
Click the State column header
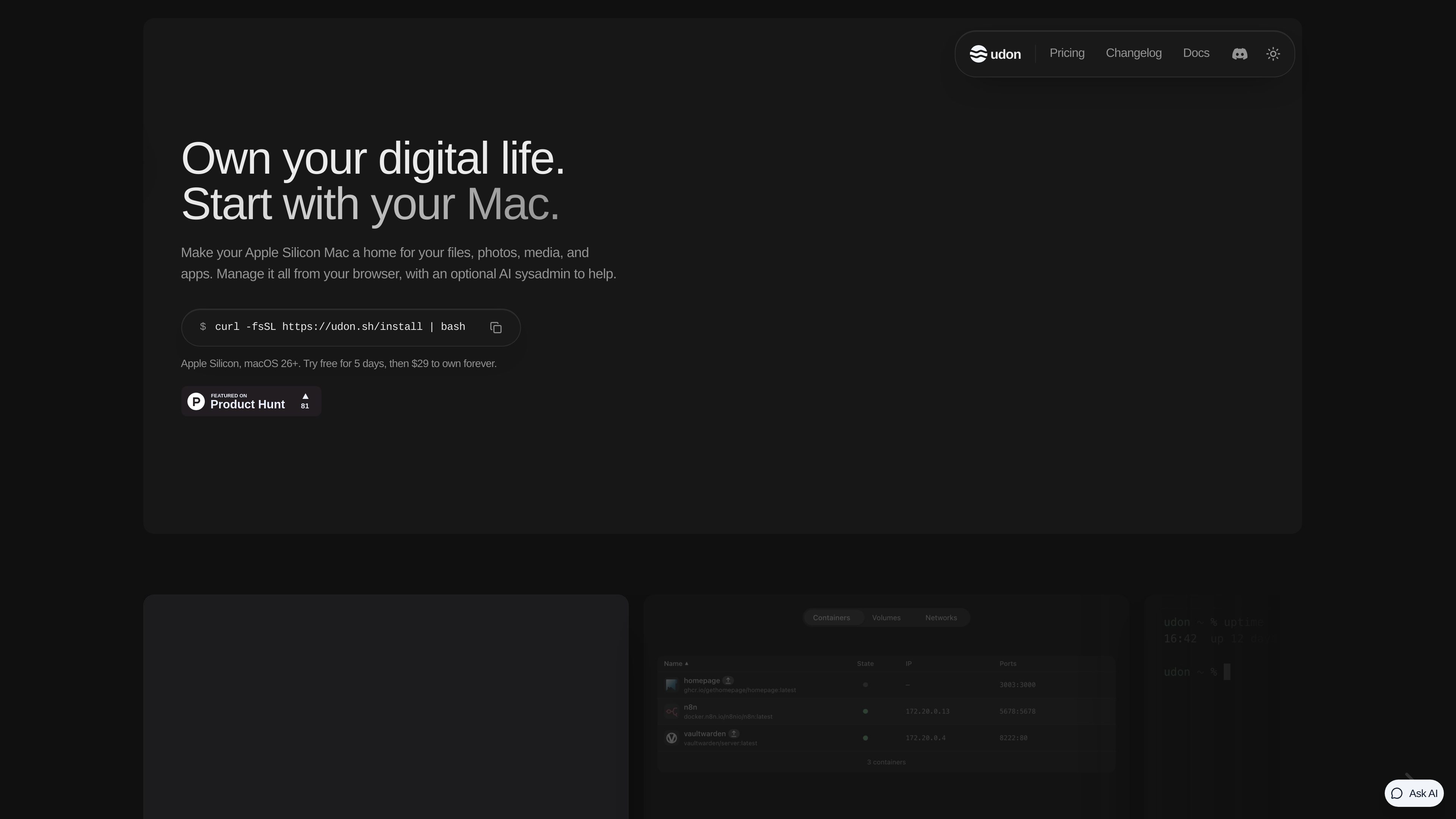click(865, 664)
